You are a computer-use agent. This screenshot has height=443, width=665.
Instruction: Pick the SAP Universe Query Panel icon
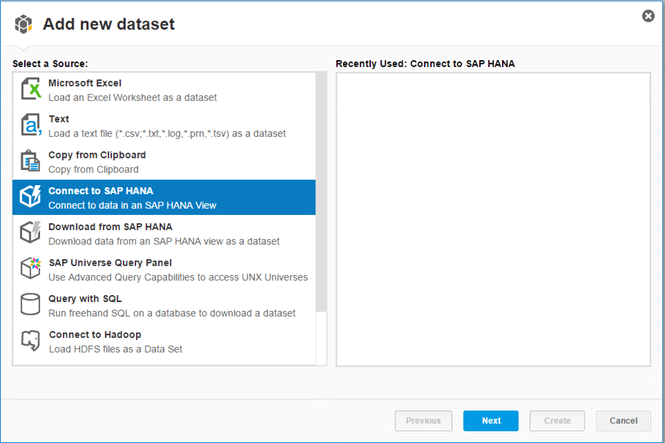click(x=31, y=268)
